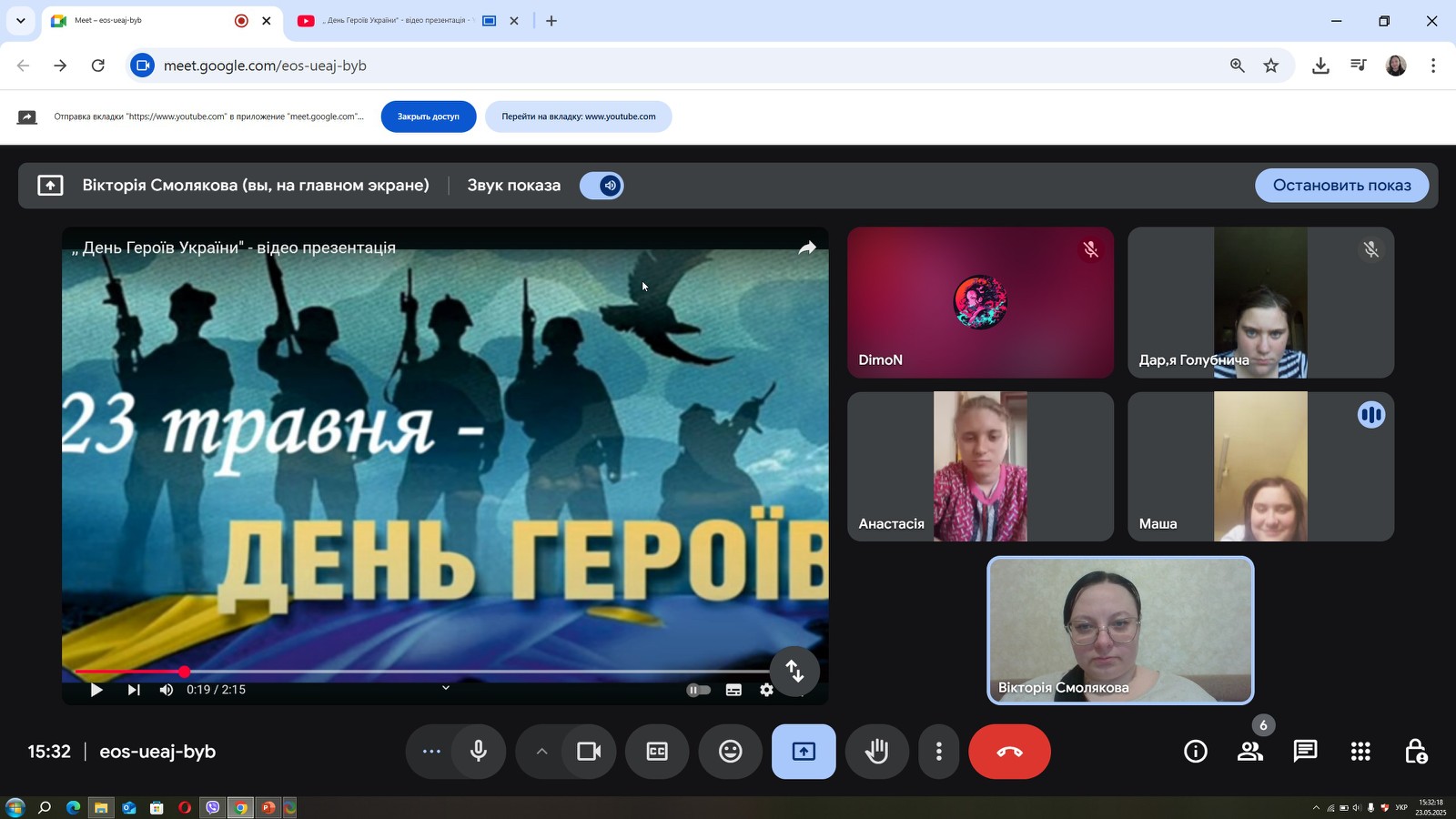Enable closed captions in Meet
1456x819 pixels.
(657, 752)
